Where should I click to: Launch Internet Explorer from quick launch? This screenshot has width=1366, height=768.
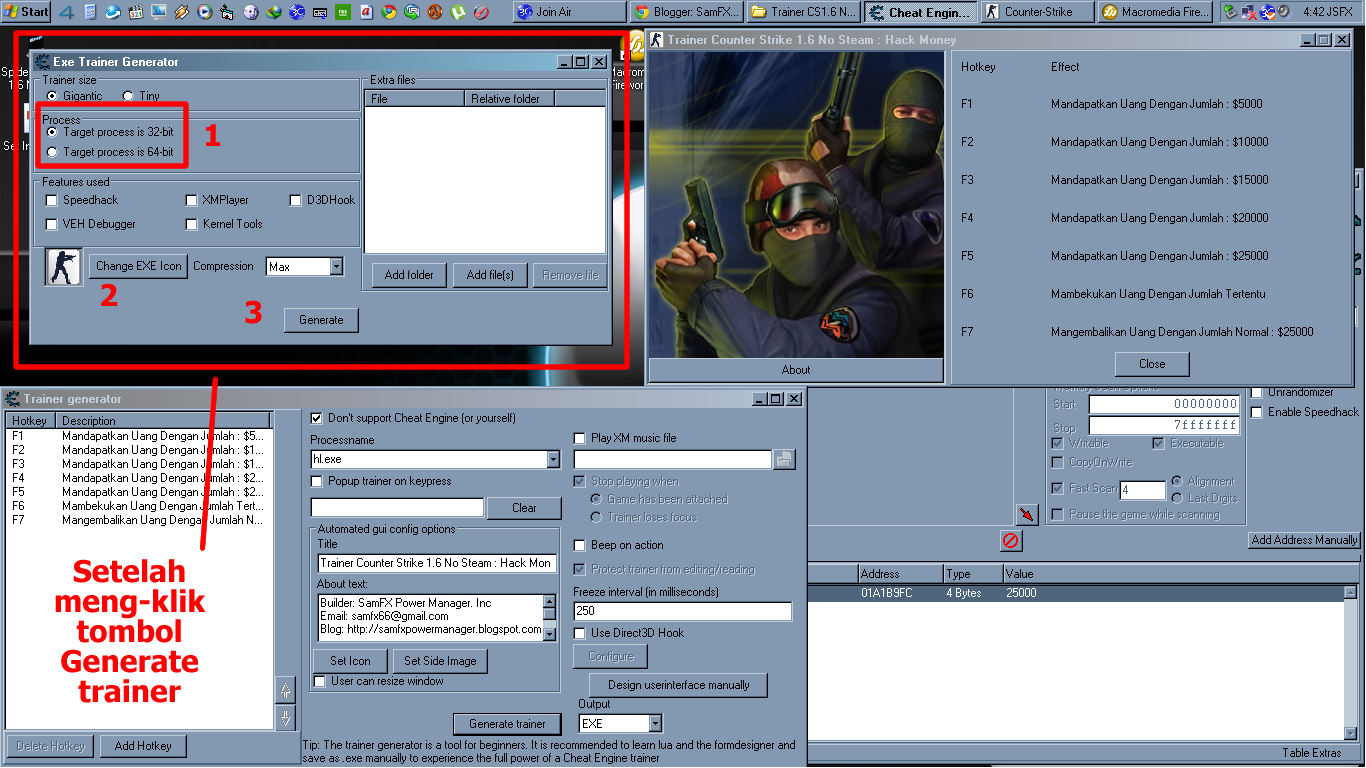tap(113, 12)
